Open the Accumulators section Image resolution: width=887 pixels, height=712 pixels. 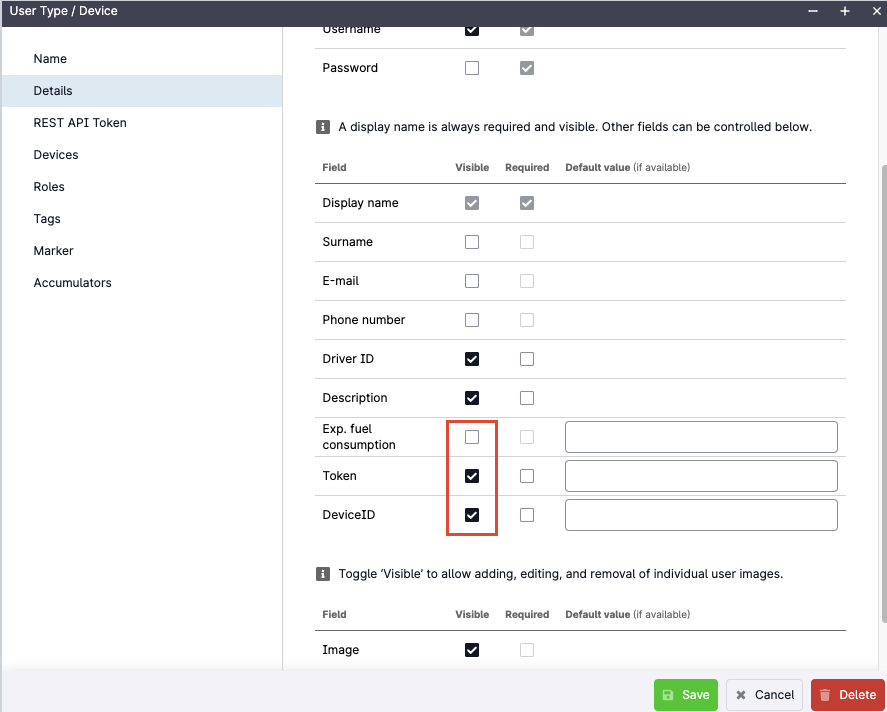[x=72, y=282]
